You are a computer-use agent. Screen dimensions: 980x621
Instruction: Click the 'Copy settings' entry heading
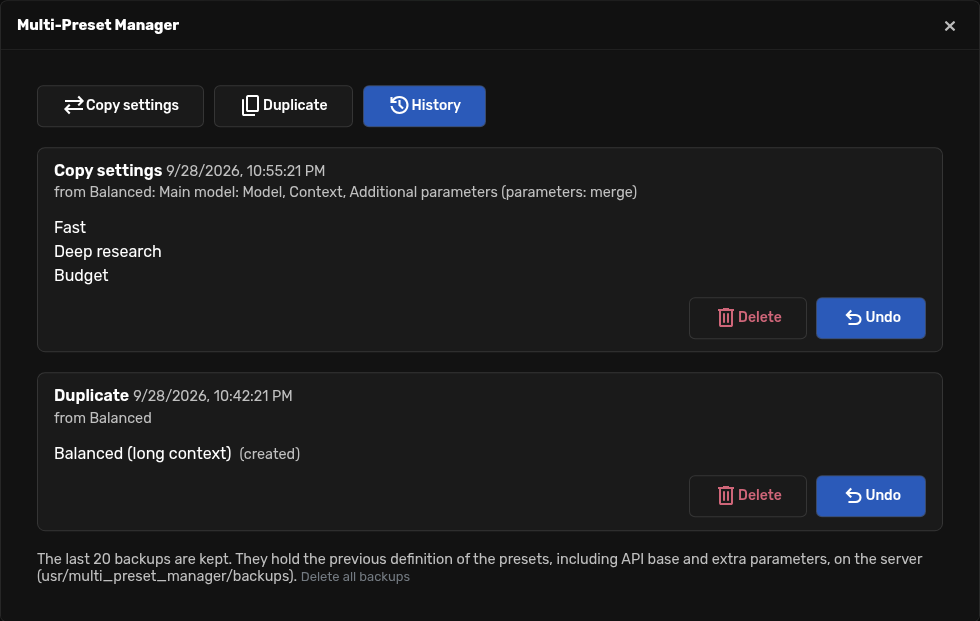[108, 171]
